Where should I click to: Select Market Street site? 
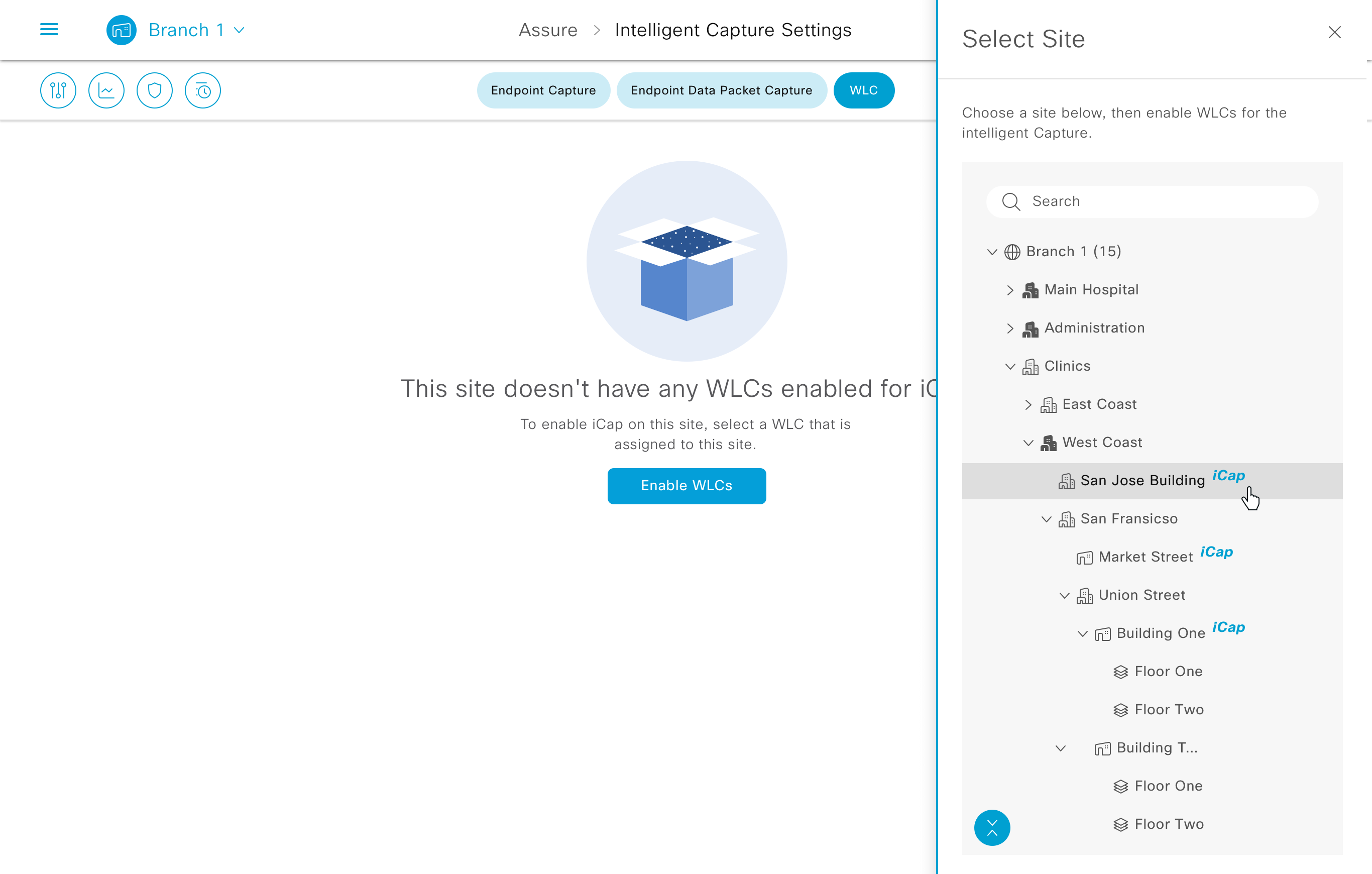click(x=1145, y=557)
